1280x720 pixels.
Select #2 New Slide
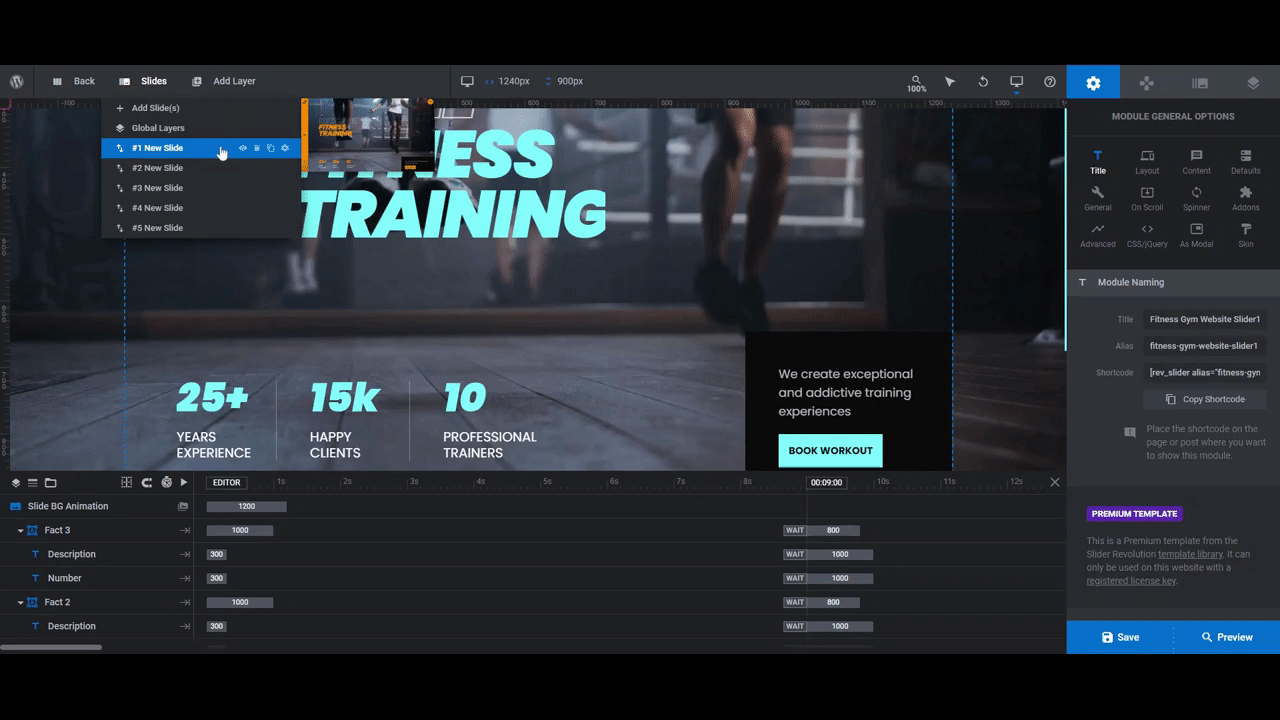(x=200, y=168)
